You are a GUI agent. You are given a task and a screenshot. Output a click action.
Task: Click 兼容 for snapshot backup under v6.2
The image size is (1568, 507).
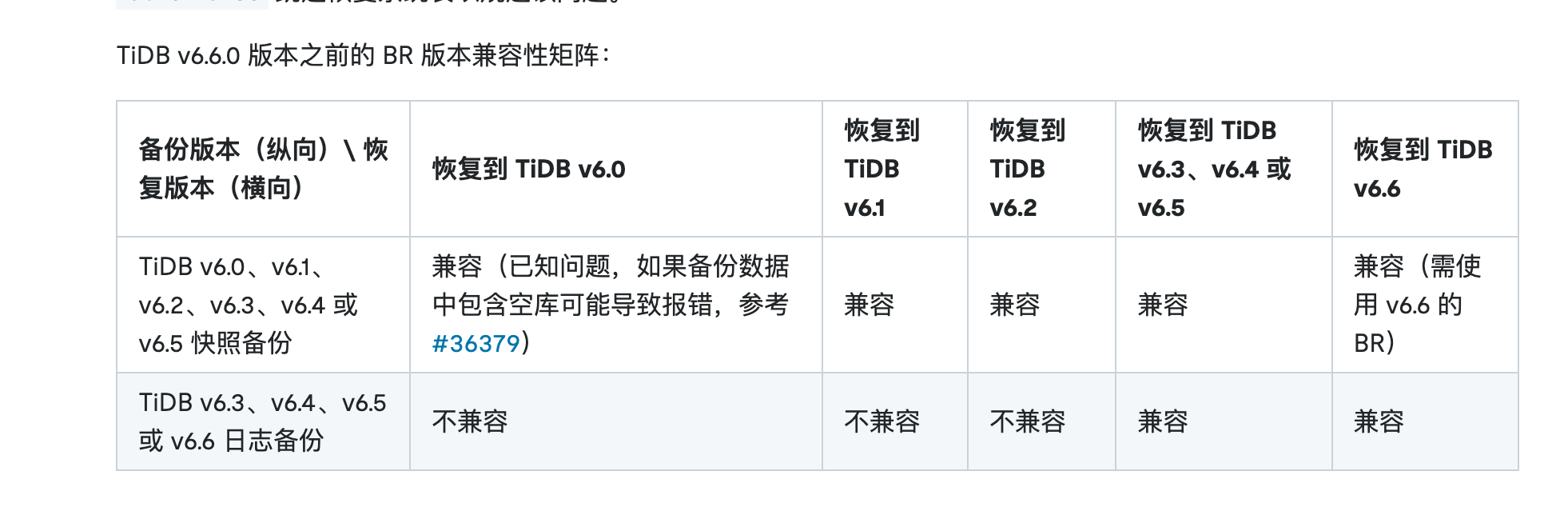[1014, 305]
